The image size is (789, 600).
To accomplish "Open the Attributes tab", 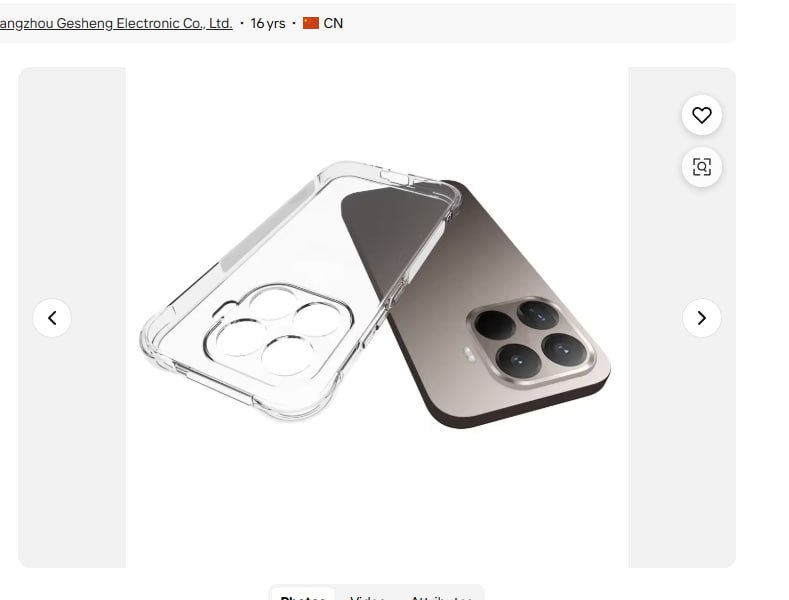I will point(441,596).
